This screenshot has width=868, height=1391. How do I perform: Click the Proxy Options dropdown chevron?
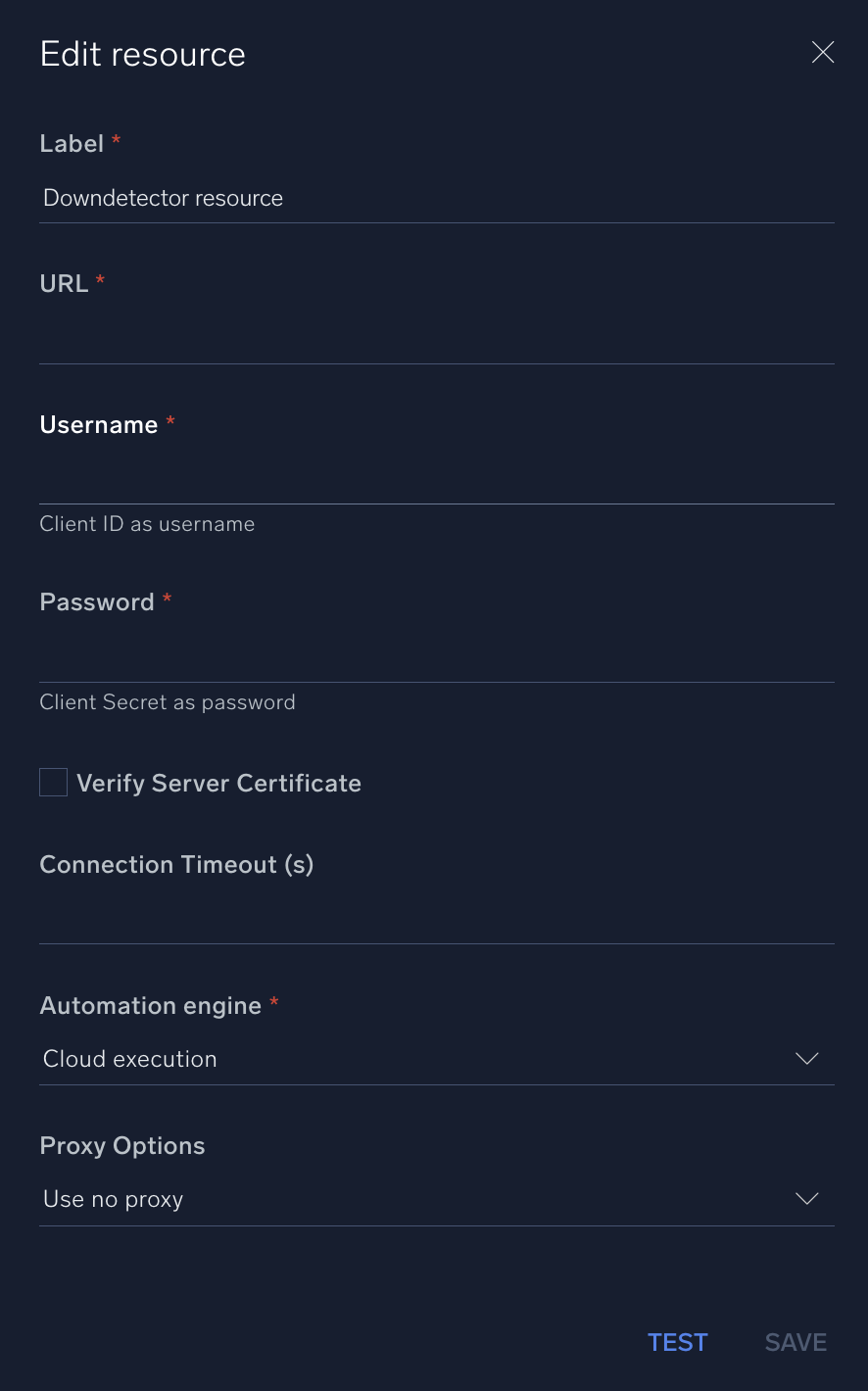(x=806, y=1198)
